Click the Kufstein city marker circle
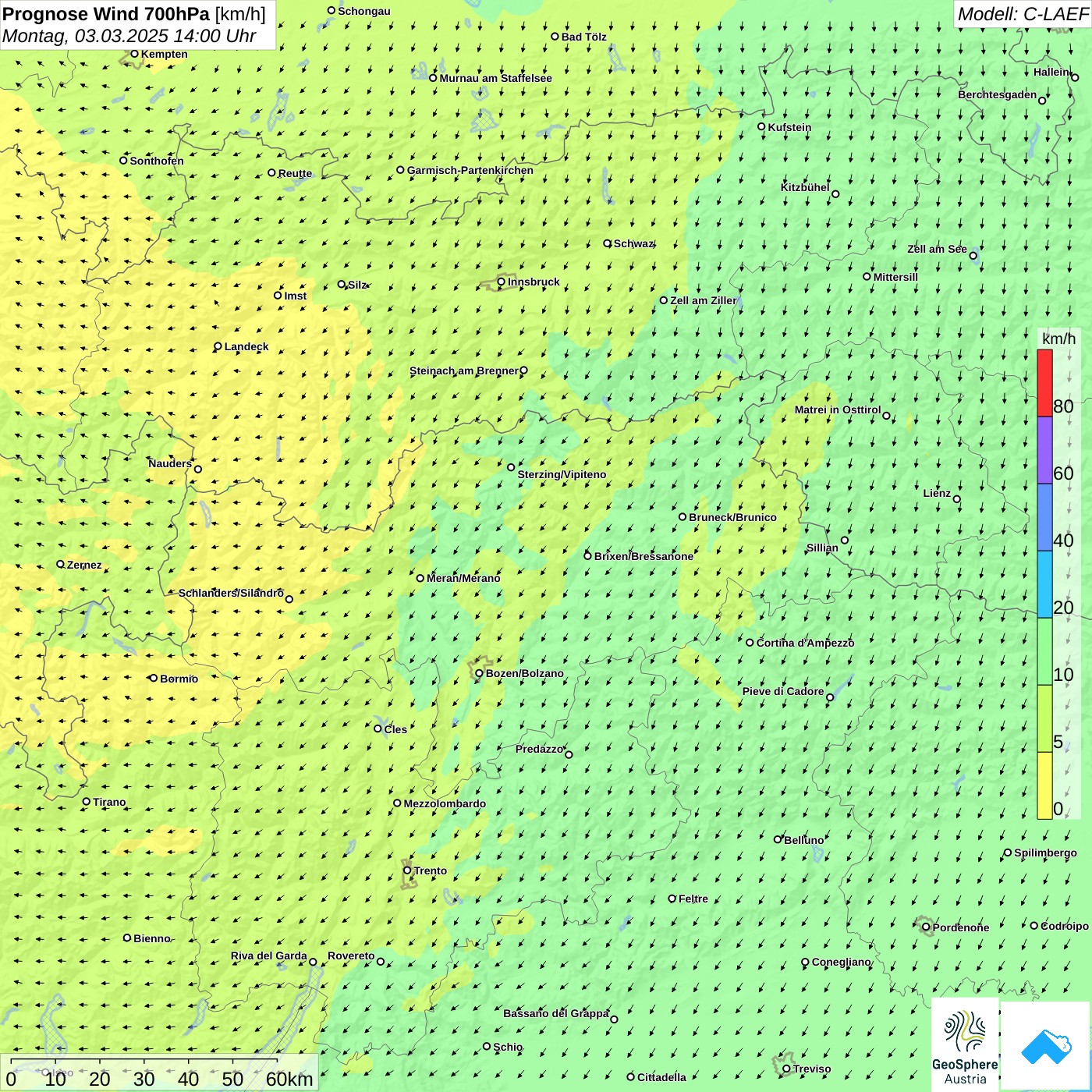The image size is (1092, 1092). (x=761, y=126)
